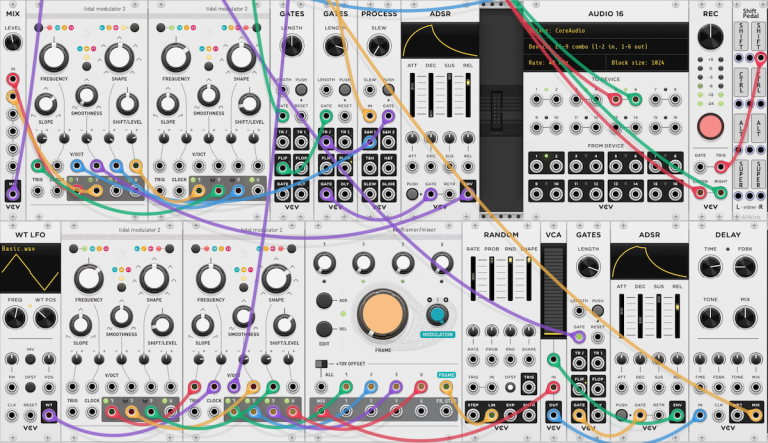Click the PROCESS module GLIDE output jack
This screenshot has width=768, height=443.
coord(388,194)
